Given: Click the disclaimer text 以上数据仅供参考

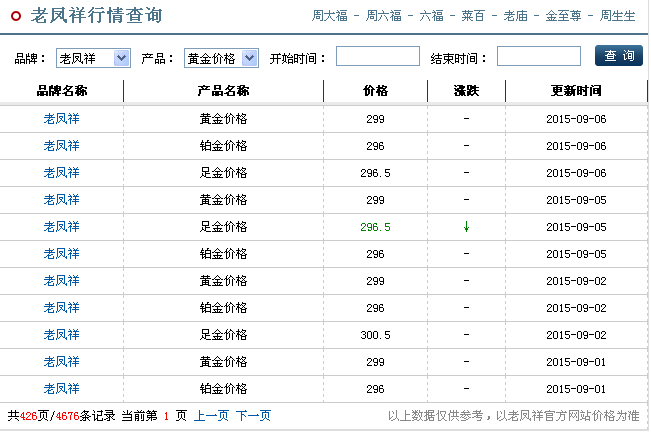Looking at the screenshot, I should (436, 416).
